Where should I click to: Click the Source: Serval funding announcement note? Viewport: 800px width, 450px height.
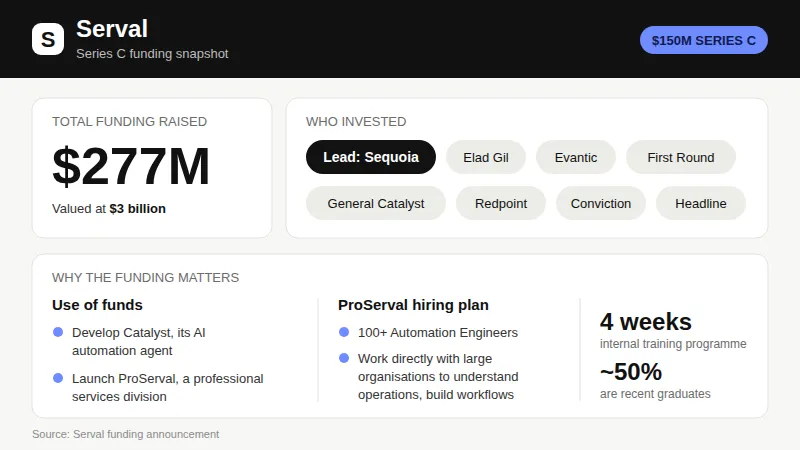126,434
